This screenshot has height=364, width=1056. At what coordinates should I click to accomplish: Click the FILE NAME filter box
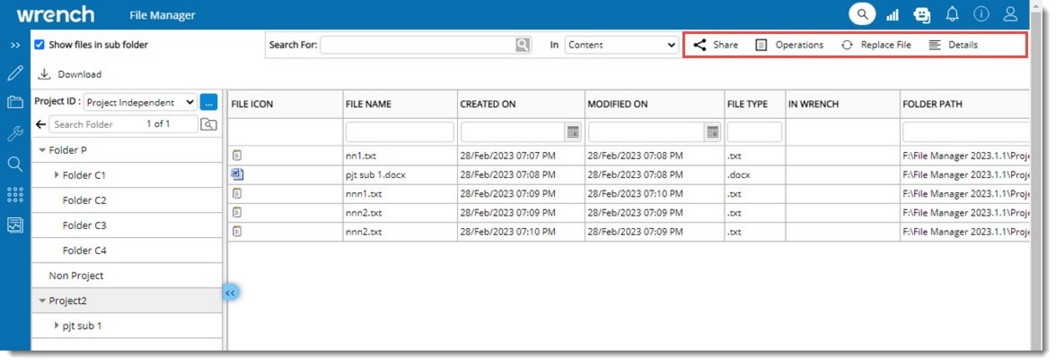coord(399,132)
